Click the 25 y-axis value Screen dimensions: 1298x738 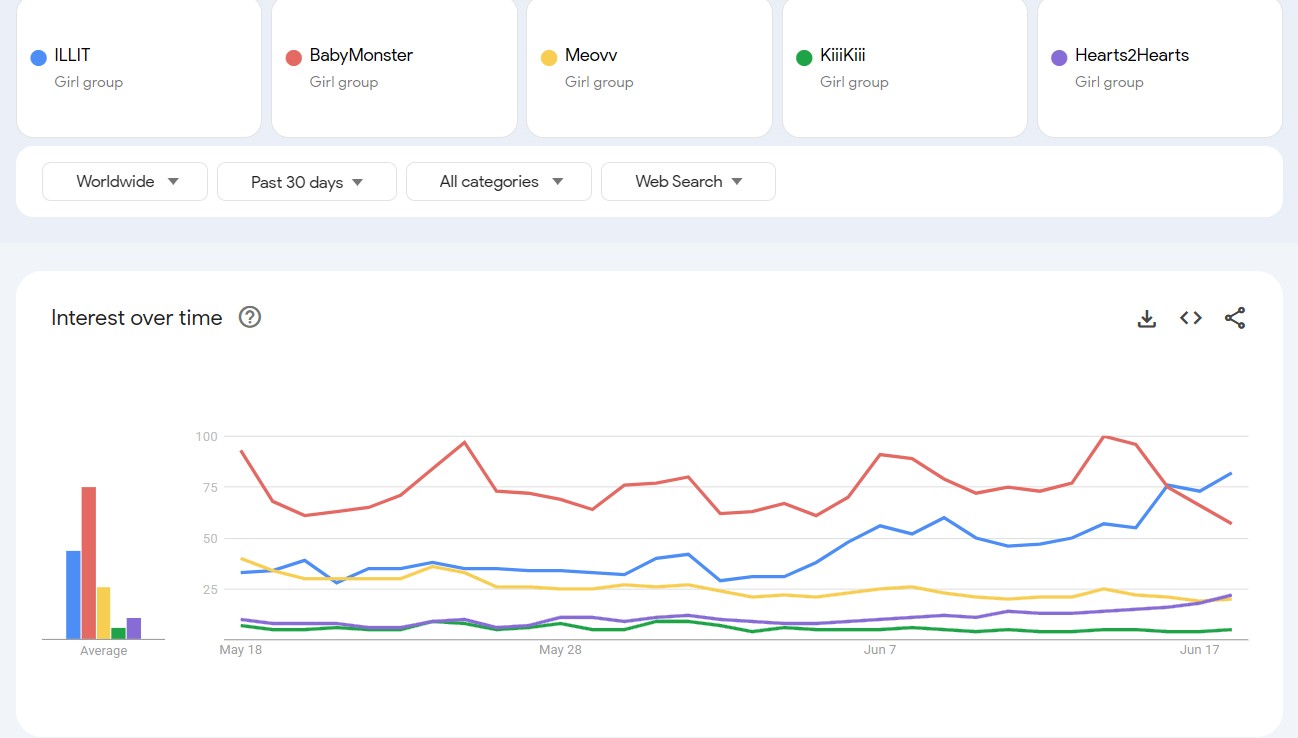coord(209,589)
